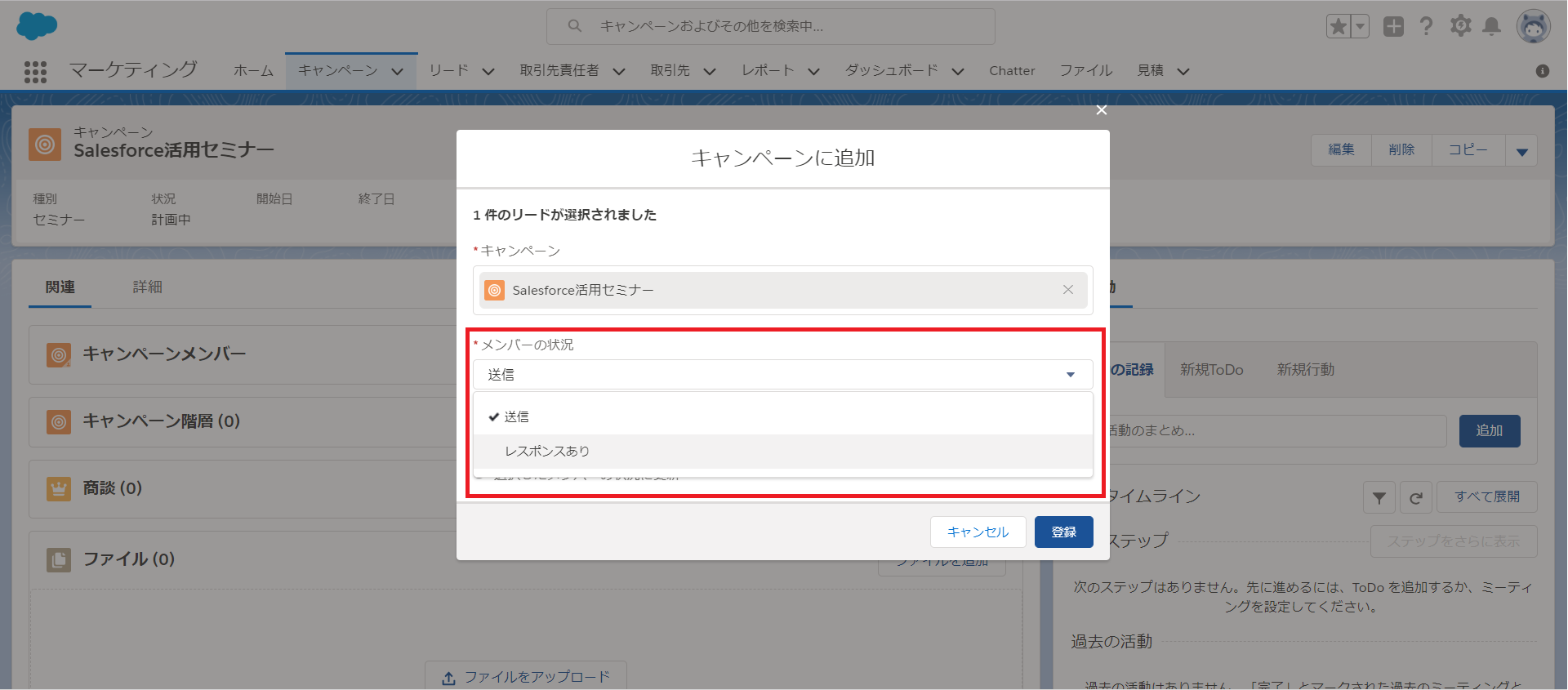The height and width of the screenshot is (690, 1568).
Task: Expand the favorites list dropdown arrow
Action: (1360, 26)
